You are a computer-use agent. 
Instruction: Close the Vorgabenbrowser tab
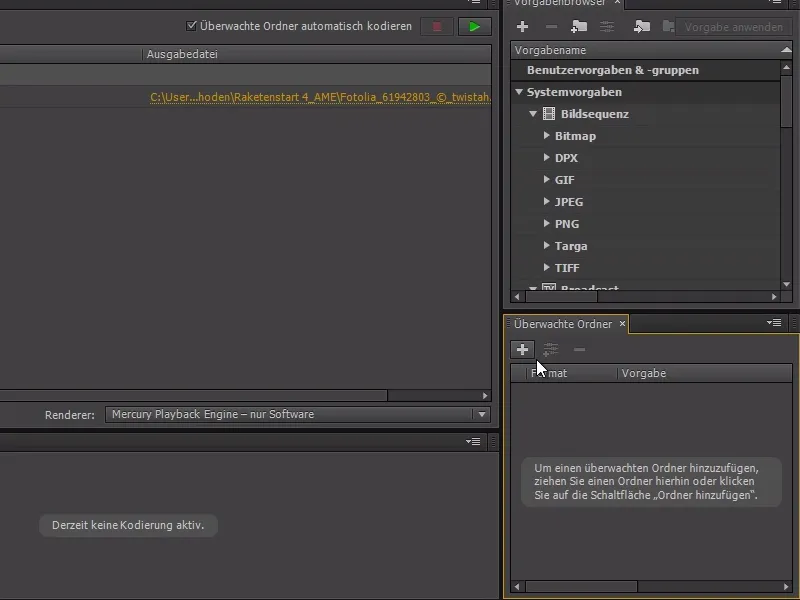[x=617, y=3]
